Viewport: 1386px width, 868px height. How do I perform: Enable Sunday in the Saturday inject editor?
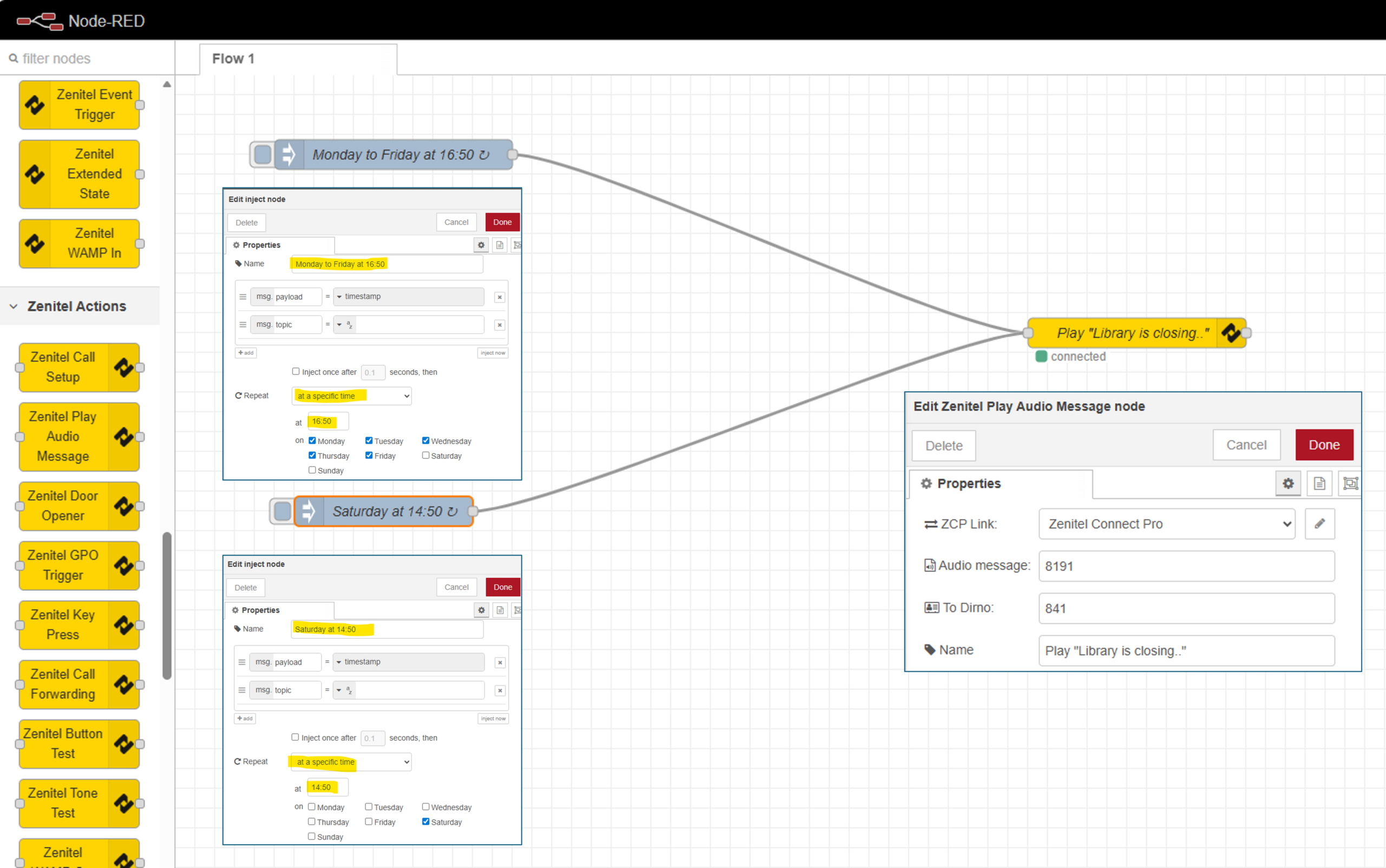coord(311,836)
